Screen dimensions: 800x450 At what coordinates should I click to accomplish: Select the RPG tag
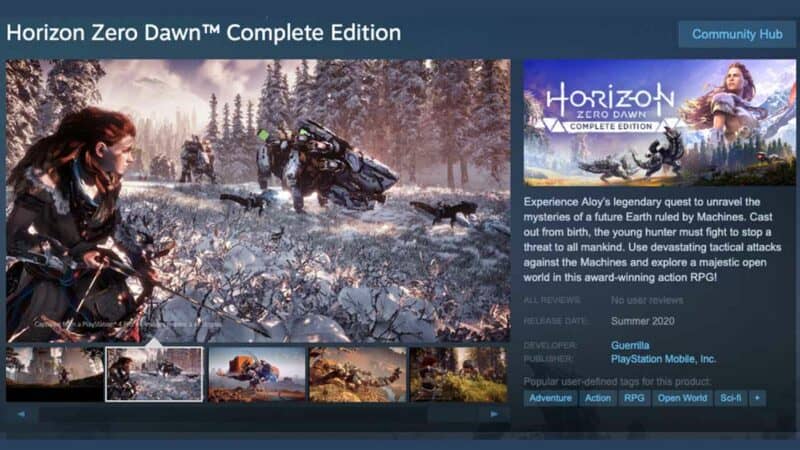click(x=634, y=398)
